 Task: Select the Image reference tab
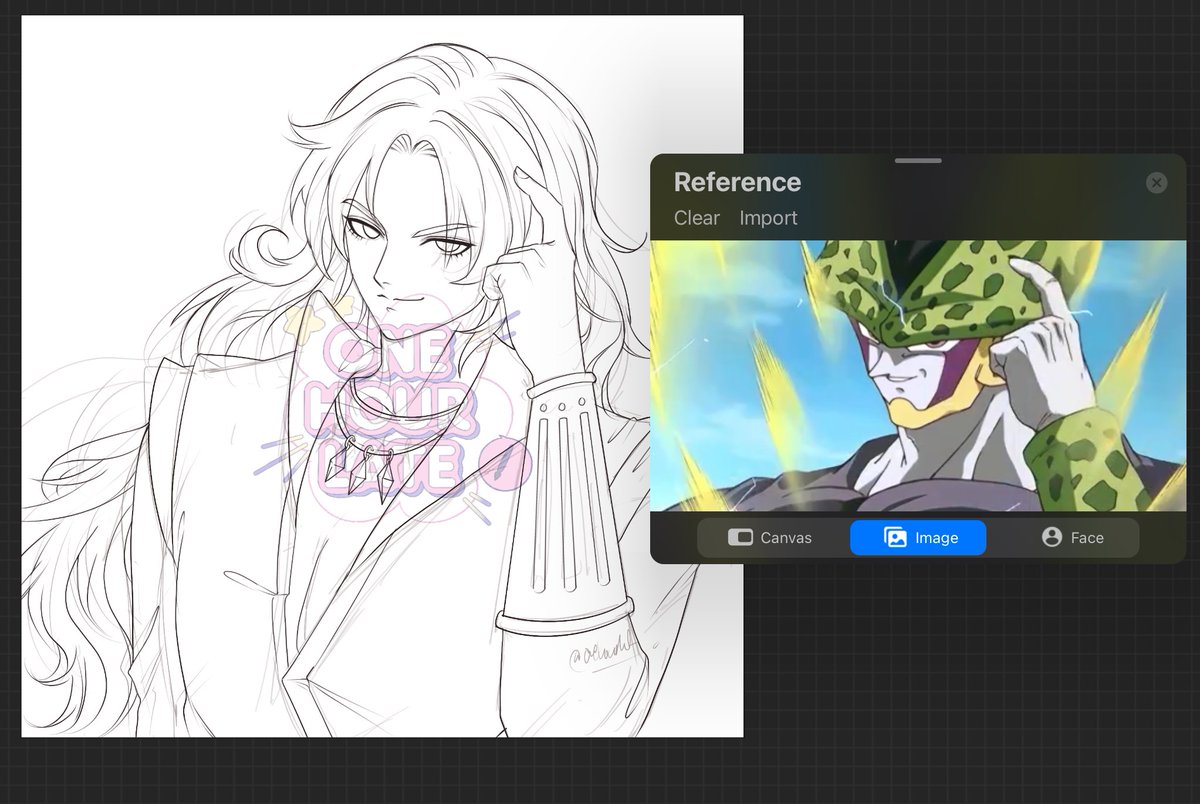pos(918,538)
